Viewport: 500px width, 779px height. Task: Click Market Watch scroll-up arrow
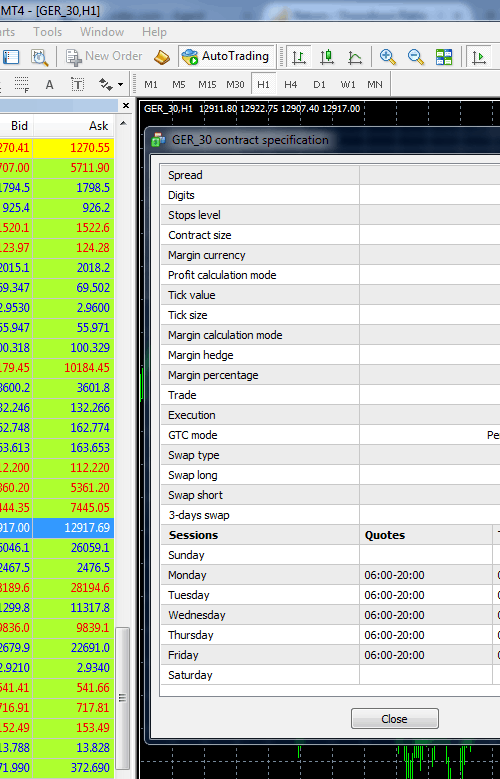click(123, 123)
